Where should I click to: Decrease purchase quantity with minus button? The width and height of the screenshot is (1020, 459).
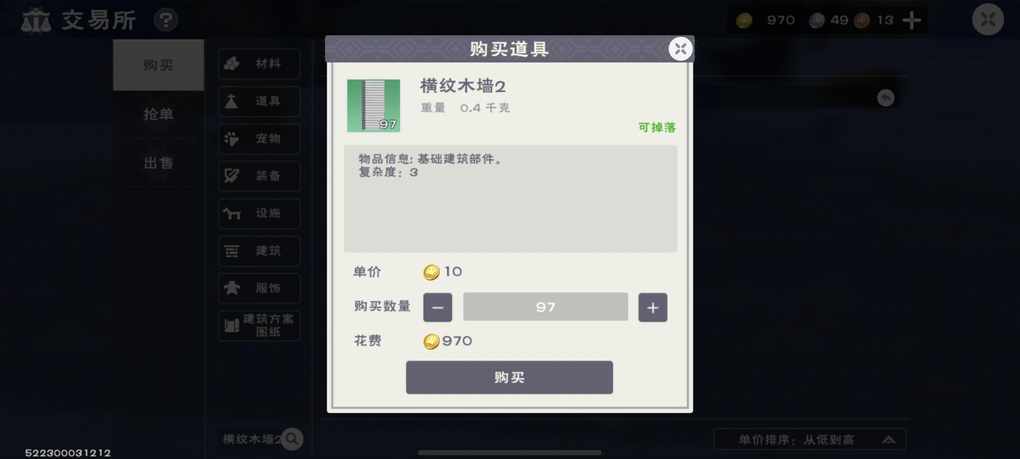438,308
